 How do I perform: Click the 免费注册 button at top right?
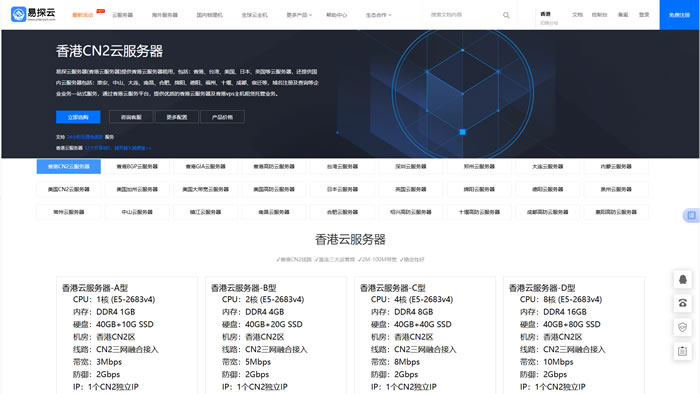point(679,15)
